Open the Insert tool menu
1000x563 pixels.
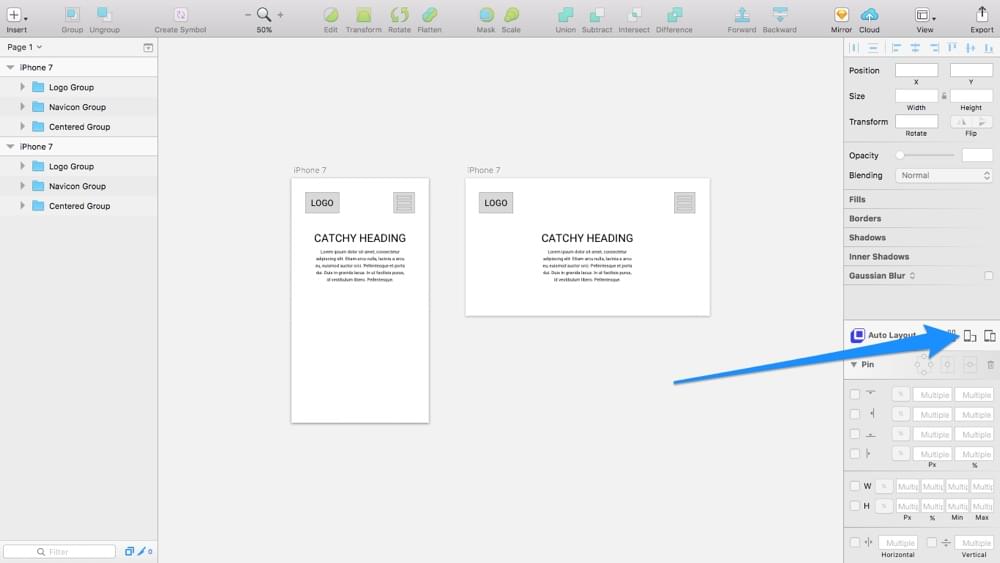coord(14,15)
